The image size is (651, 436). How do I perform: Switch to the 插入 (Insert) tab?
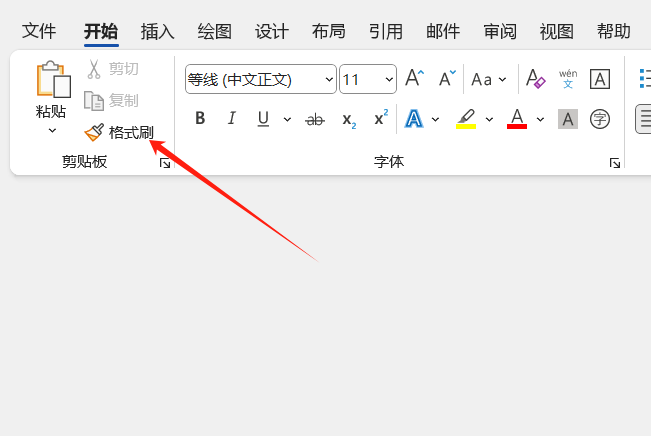pyautogui.click(x=158, y=31)
